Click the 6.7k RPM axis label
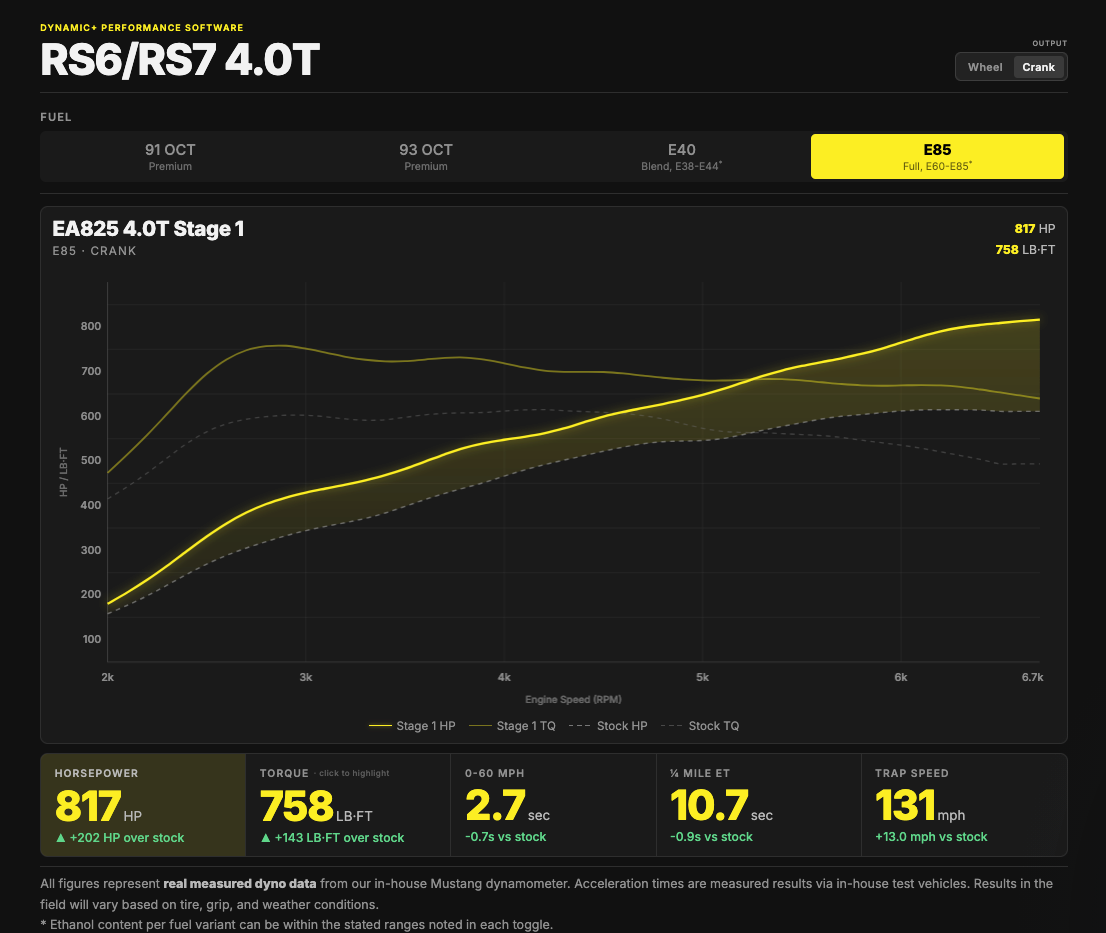The height and width of the screenshot is (933, 1106). point(1033,677)
